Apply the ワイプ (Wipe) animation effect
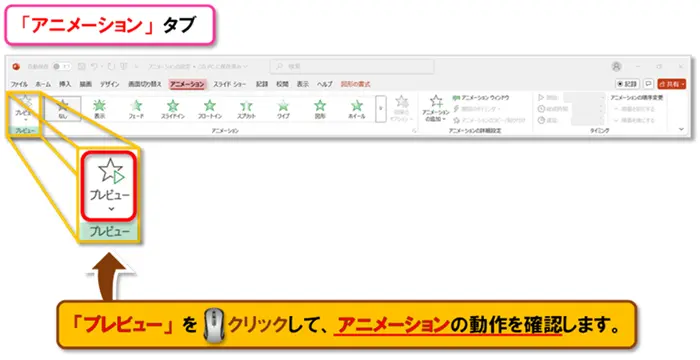 click(x=283, y=109)
